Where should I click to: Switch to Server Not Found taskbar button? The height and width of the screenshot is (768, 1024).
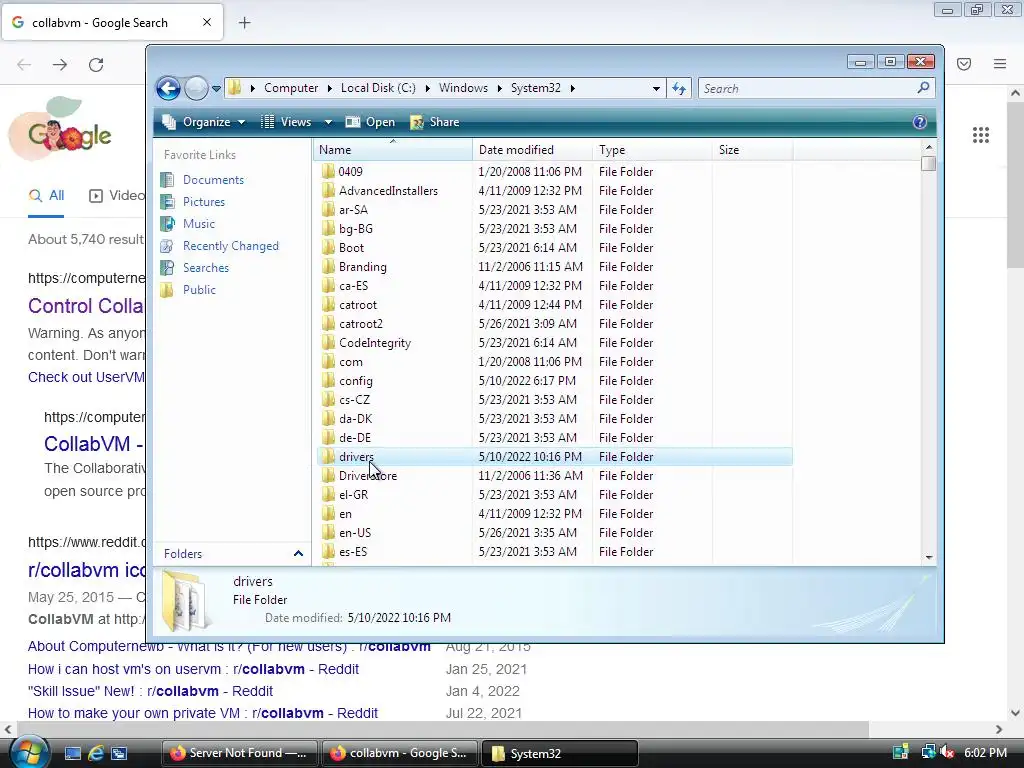click(238, 753)
